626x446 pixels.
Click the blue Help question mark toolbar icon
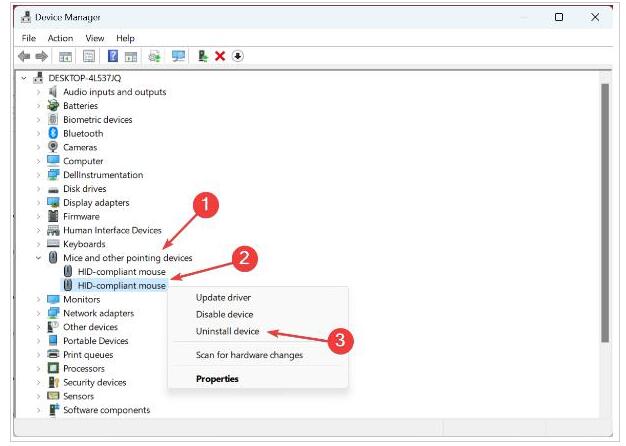113,56
